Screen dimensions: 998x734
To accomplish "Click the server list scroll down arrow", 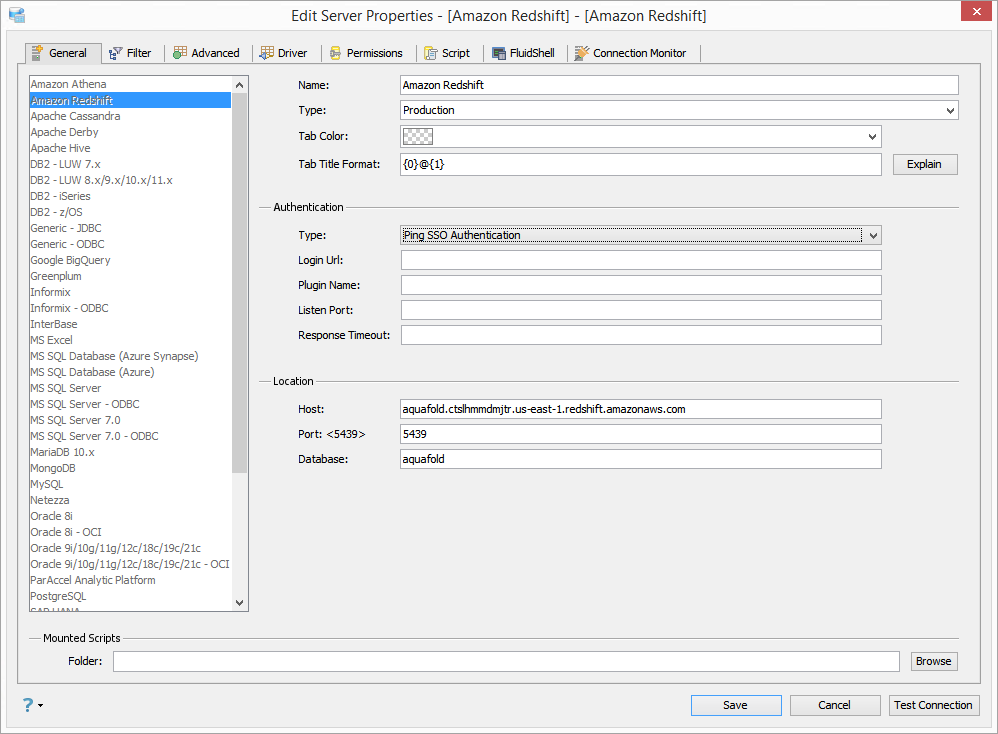I will point(239,603).
